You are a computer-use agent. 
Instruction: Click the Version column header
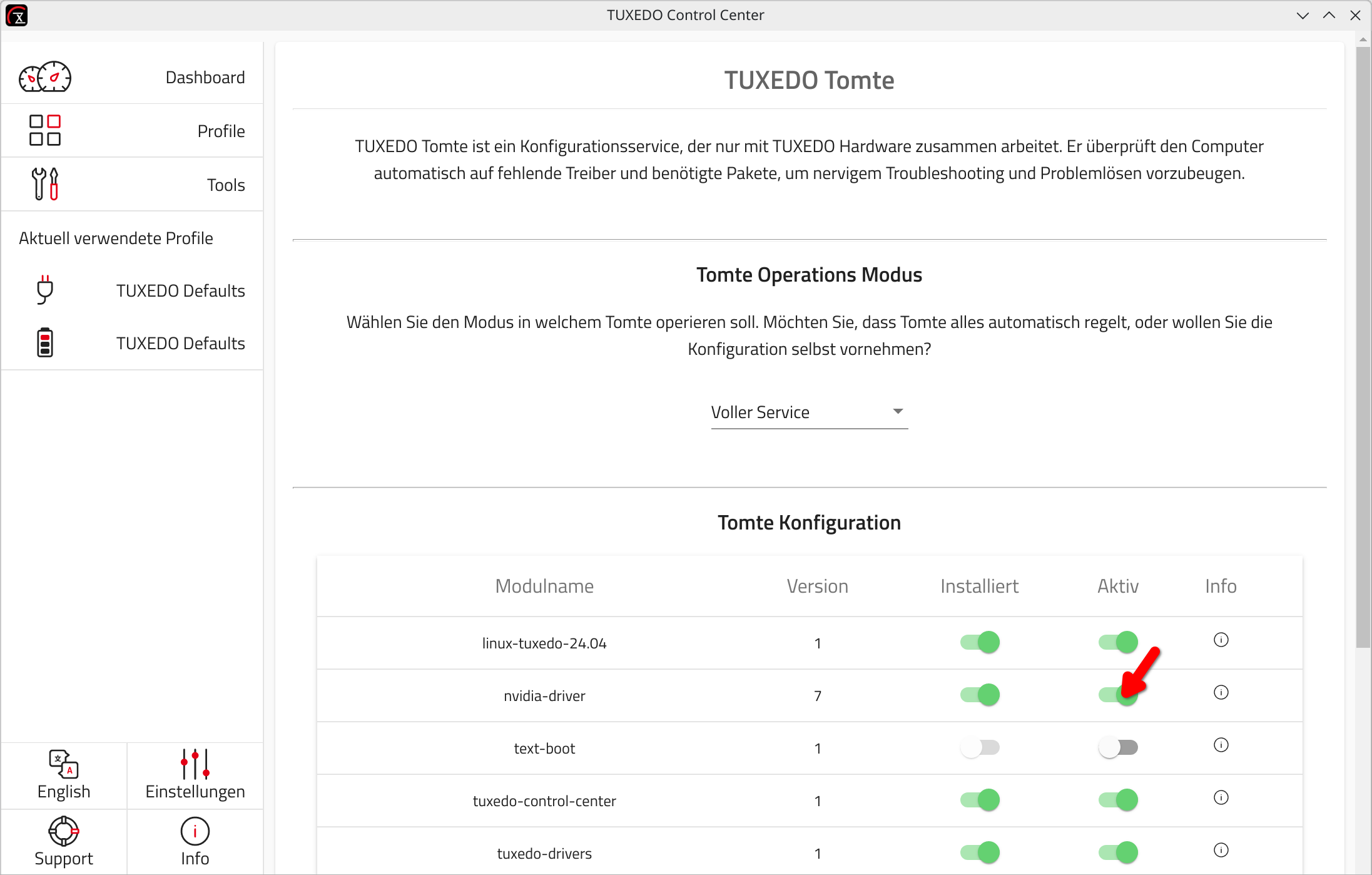817,586
